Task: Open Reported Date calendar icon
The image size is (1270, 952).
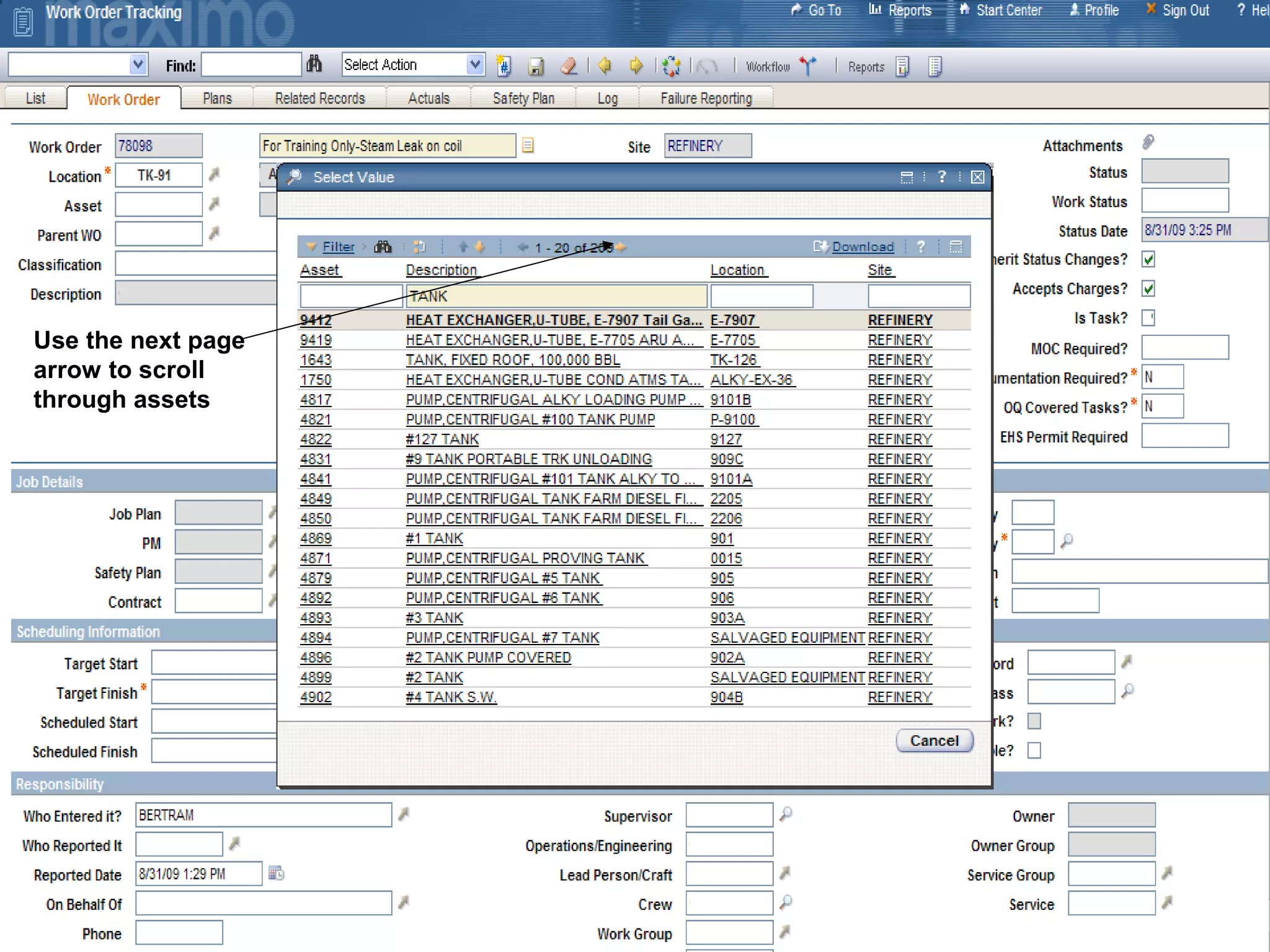Action: coord(276,873)
